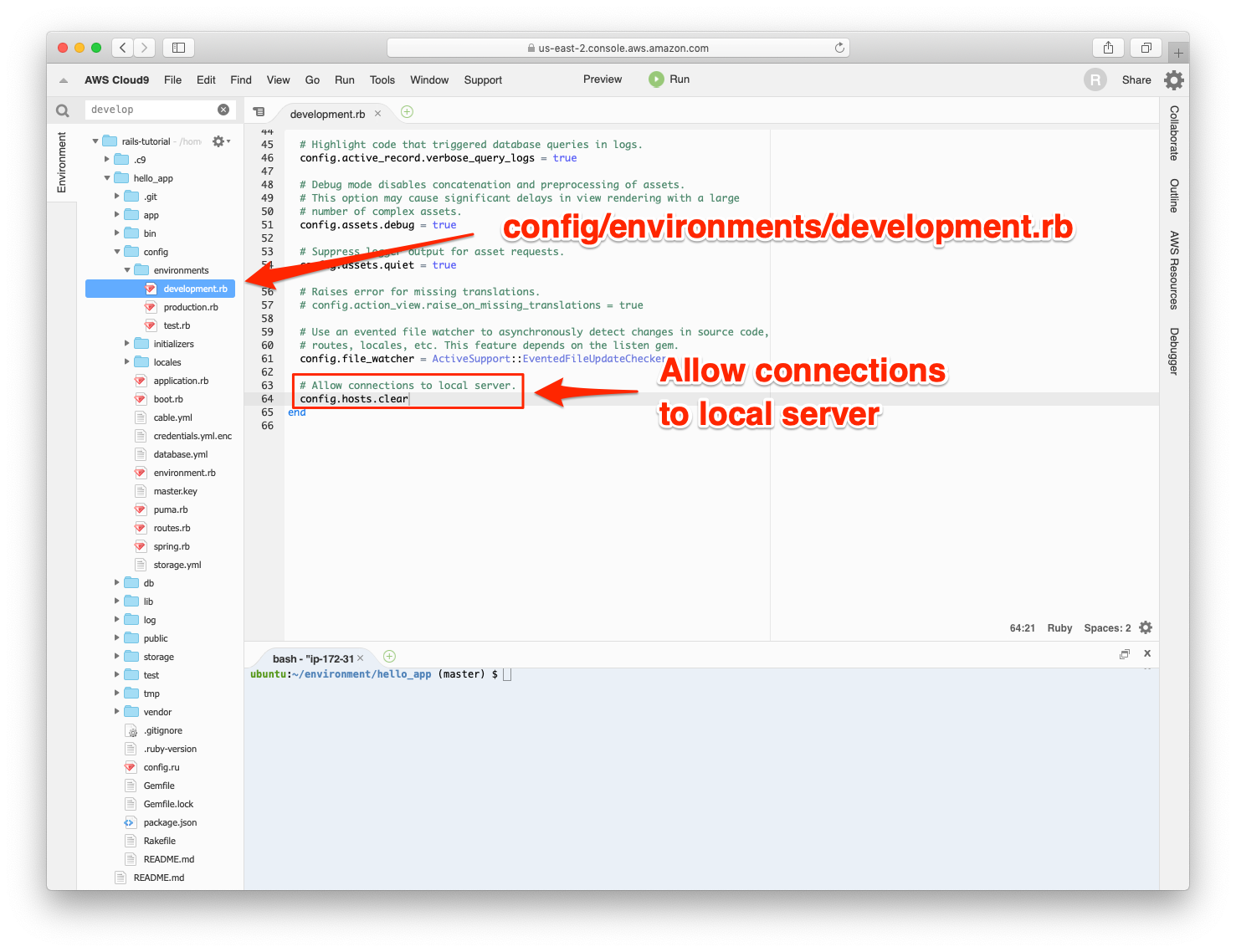Click the green Run play icon
Viewport: 1236px width, 952px height.
[x=655, y=79]
